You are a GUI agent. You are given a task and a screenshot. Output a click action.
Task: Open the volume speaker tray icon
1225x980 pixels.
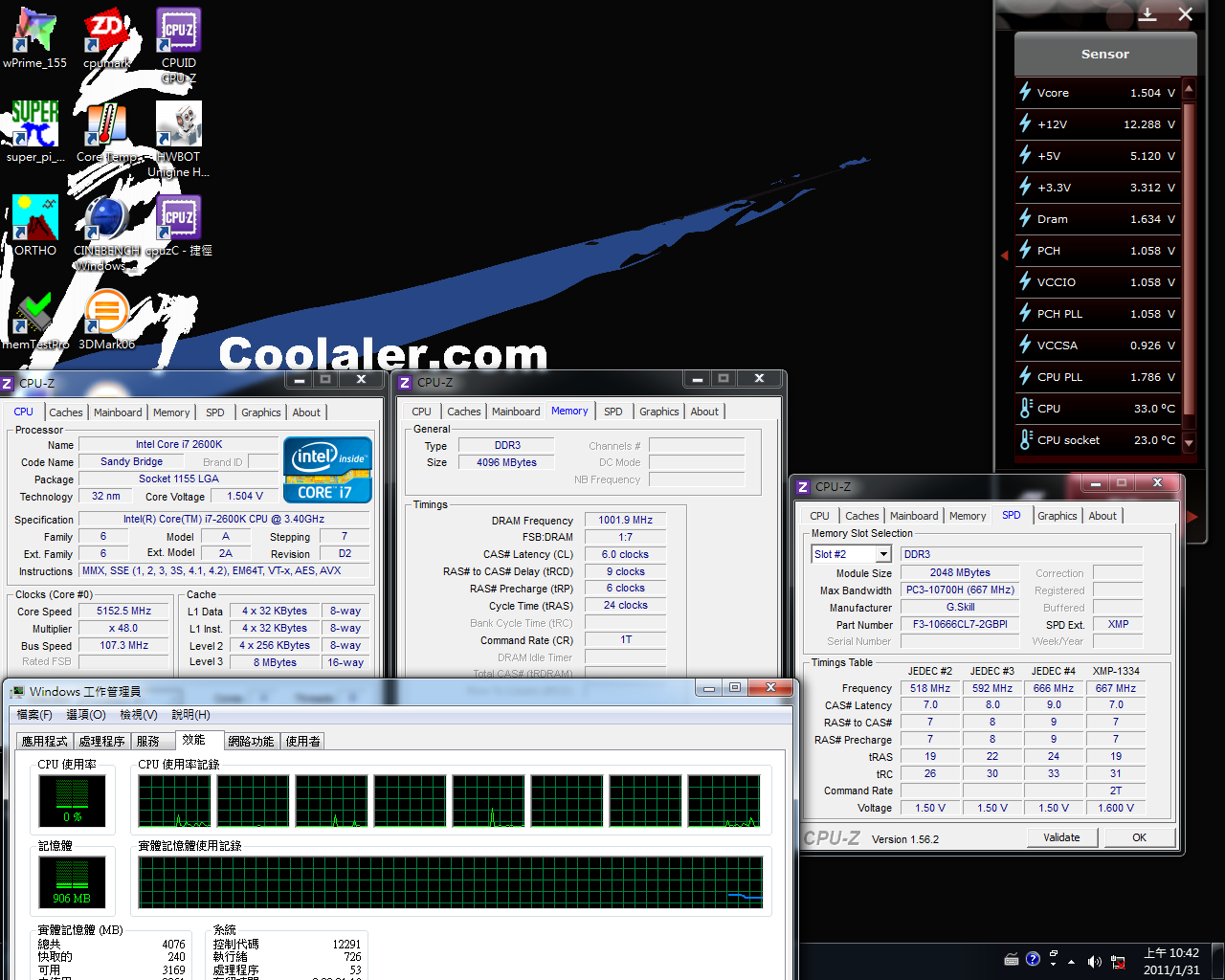tap(1094, 961)
